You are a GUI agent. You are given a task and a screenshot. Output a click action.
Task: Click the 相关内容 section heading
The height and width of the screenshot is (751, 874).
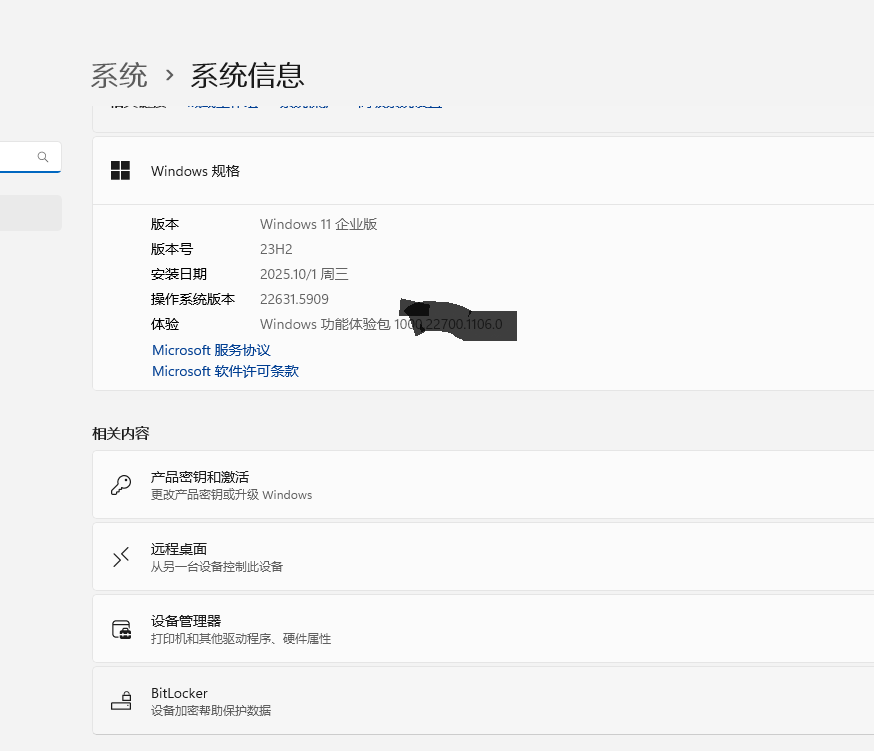(120, 433)
